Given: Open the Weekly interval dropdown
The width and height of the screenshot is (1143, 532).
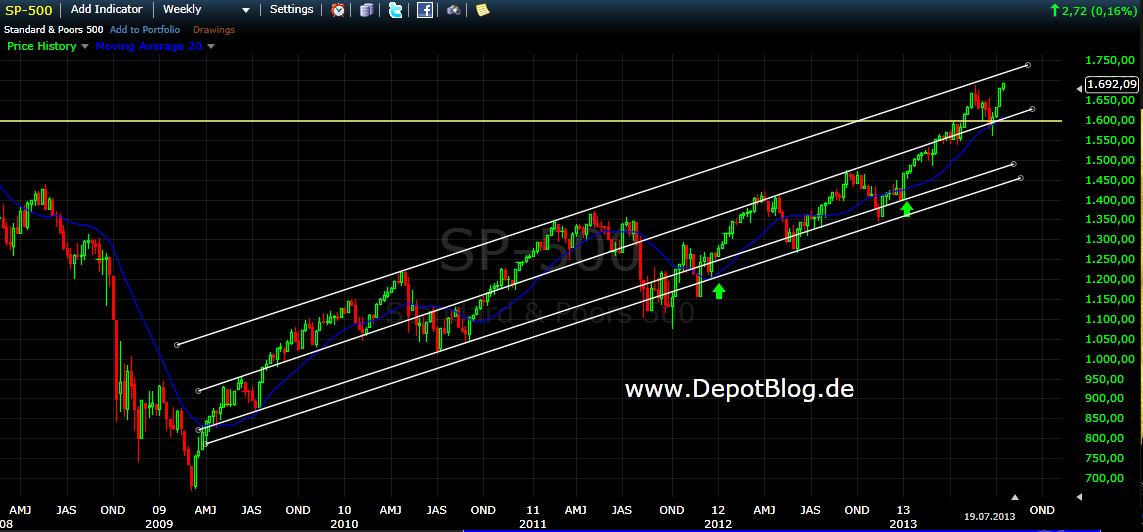Looking at the screenshot, I should [x=206, y=9].
